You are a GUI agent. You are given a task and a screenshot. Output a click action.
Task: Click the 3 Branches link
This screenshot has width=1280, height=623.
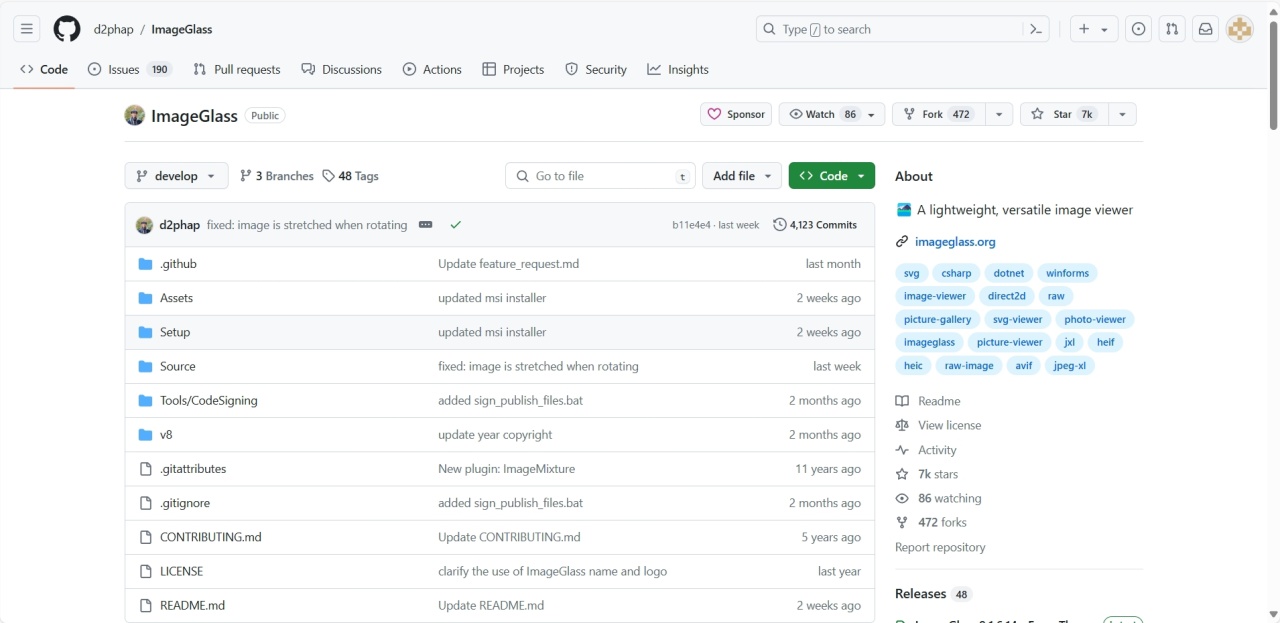[276, 176]
